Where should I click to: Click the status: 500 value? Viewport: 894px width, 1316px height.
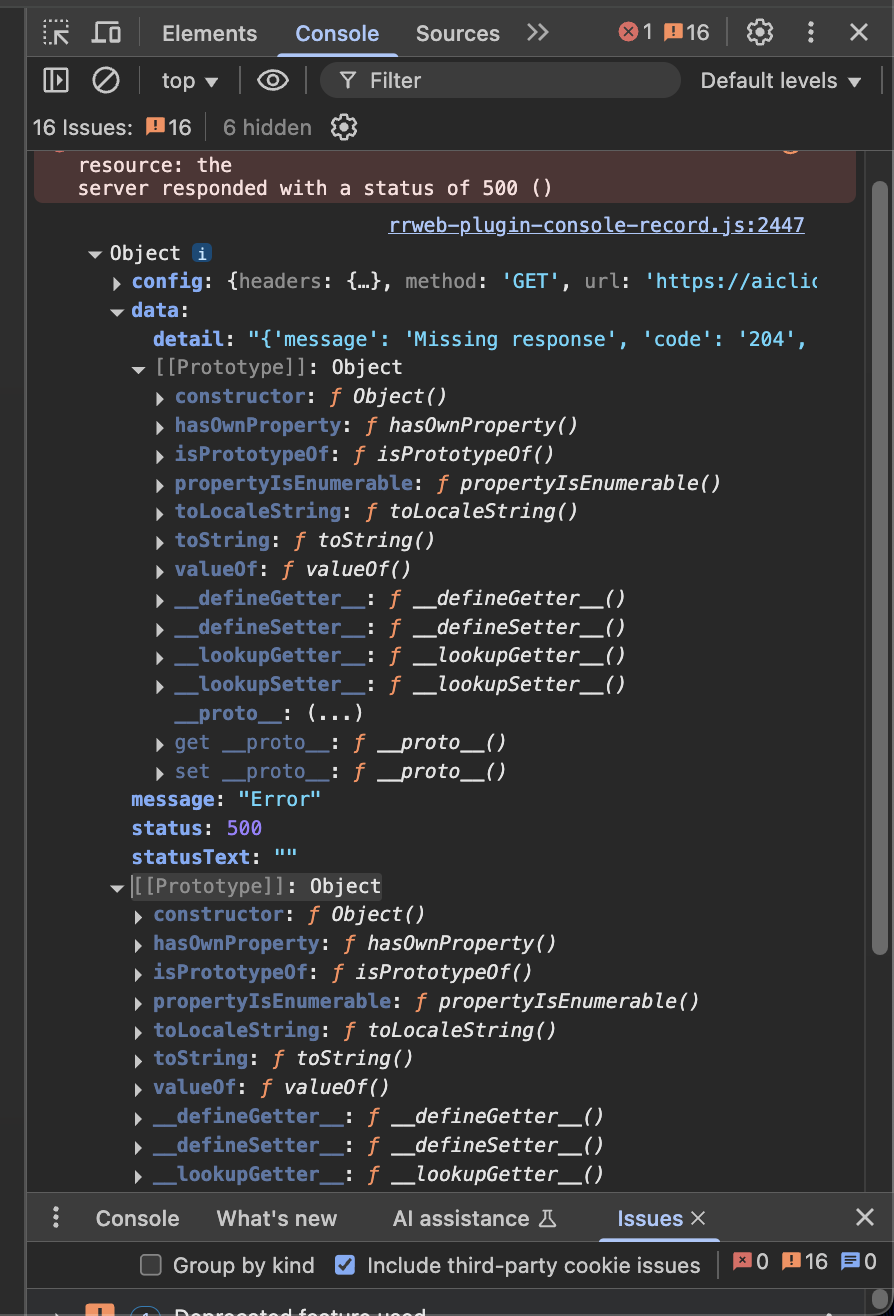244,828
